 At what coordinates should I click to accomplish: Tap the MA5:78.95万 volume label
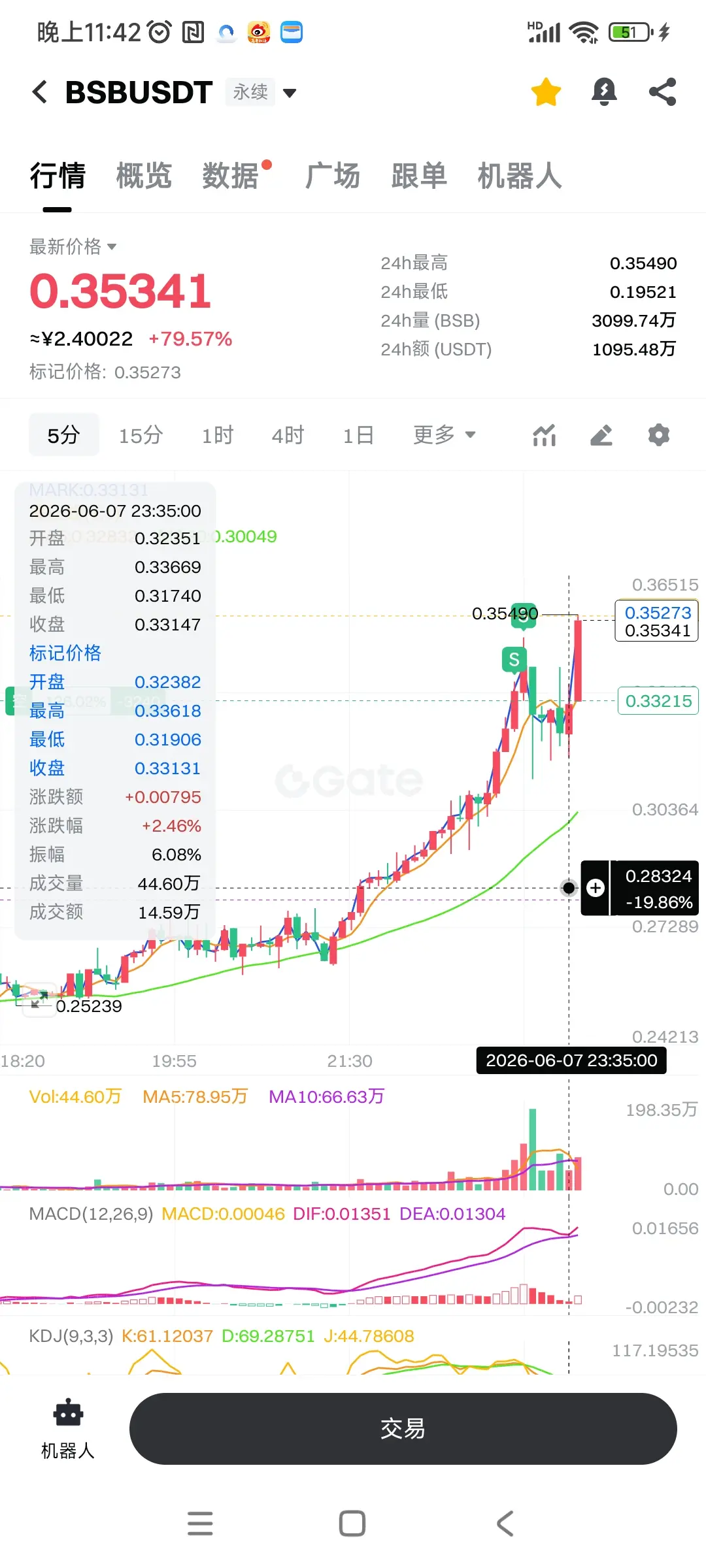click(195, 1096)
